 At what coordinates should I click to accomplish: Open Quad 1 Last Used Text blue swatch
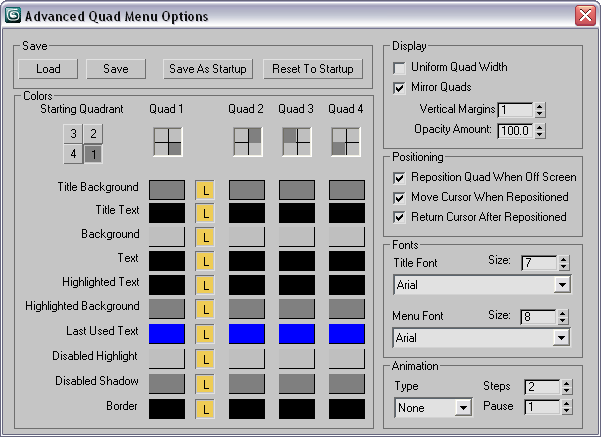click(167, 334)
